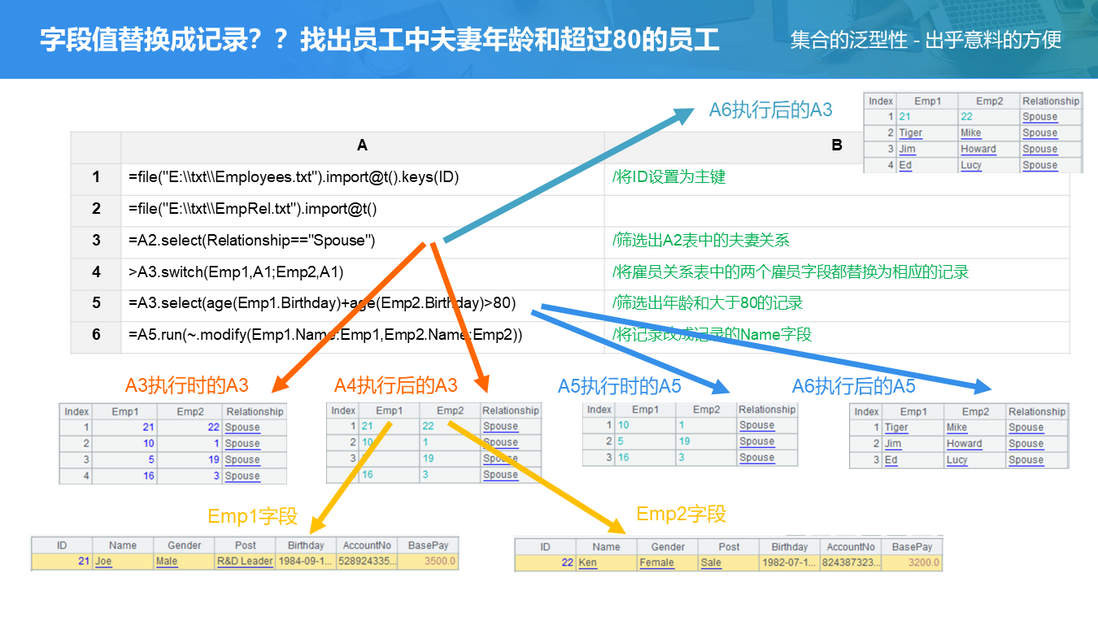
Task: Click the A5.run modify formula cell
Action: [325, 335]
